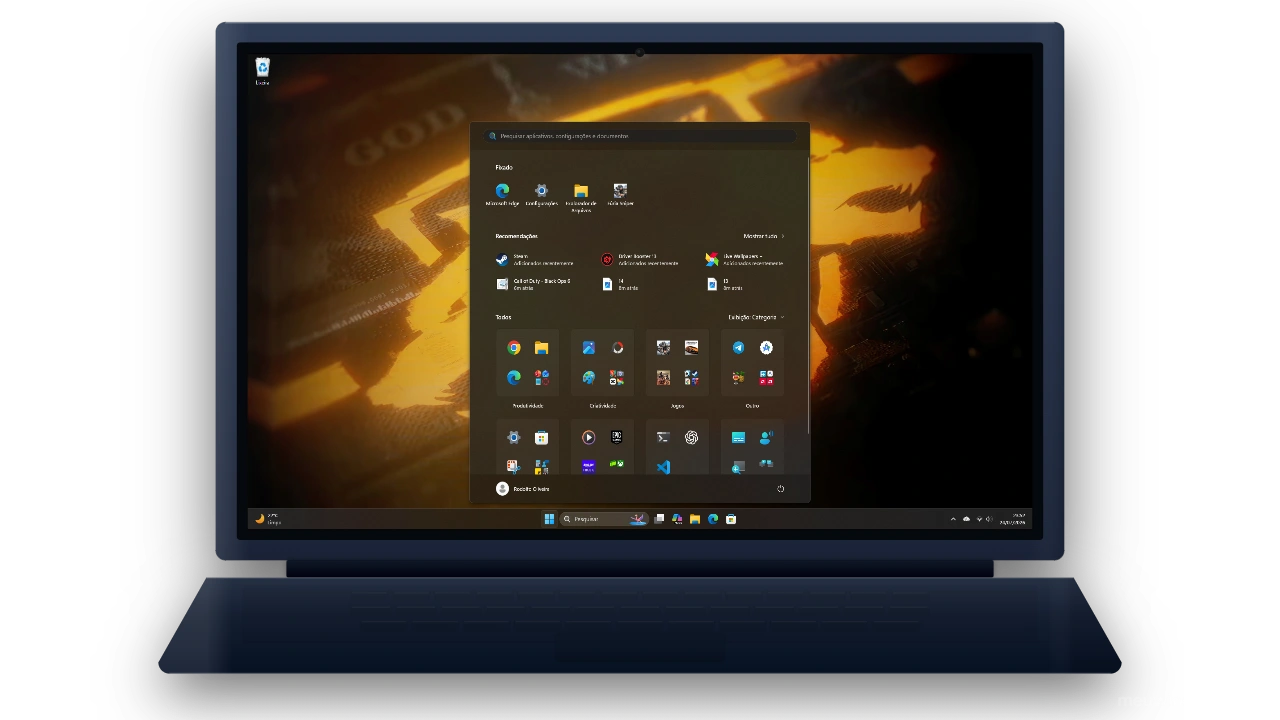This screenshot has width=1280, height=720.
Task: Open the Epic Games Launcher icon
Action: [616, 437]
